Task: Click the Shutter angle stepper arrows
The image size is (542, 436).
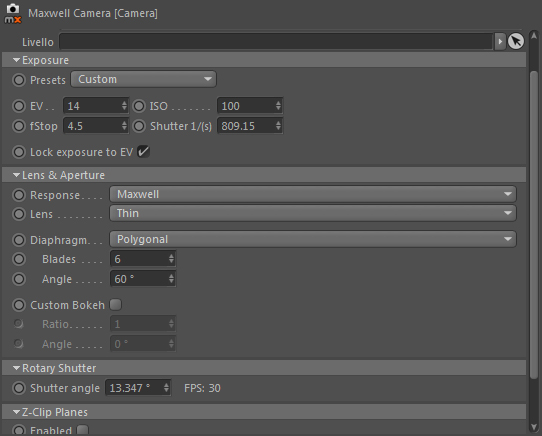Action: pos(167,388)
